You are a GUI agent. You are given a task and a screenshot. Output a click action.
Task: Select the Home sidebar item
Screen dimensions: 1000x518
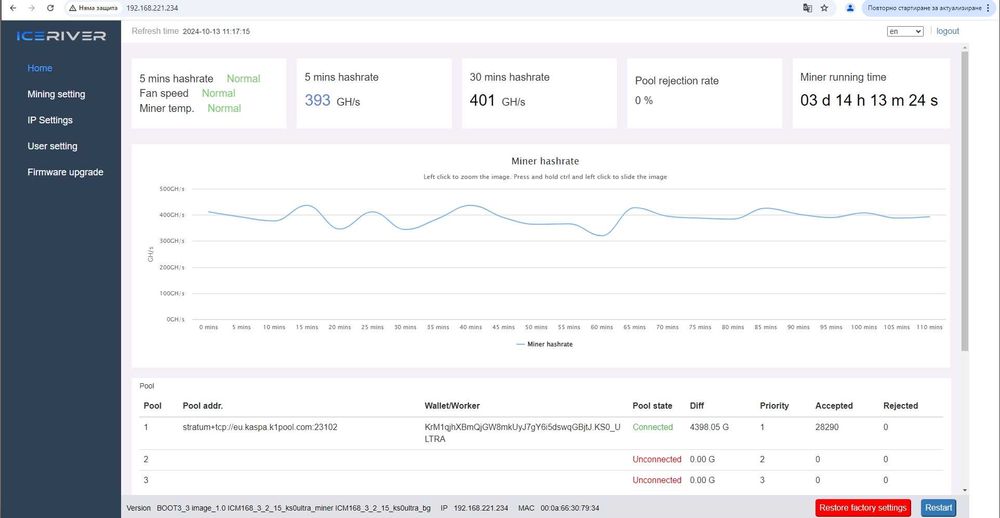pyautogui.click(x=40, y=68)
